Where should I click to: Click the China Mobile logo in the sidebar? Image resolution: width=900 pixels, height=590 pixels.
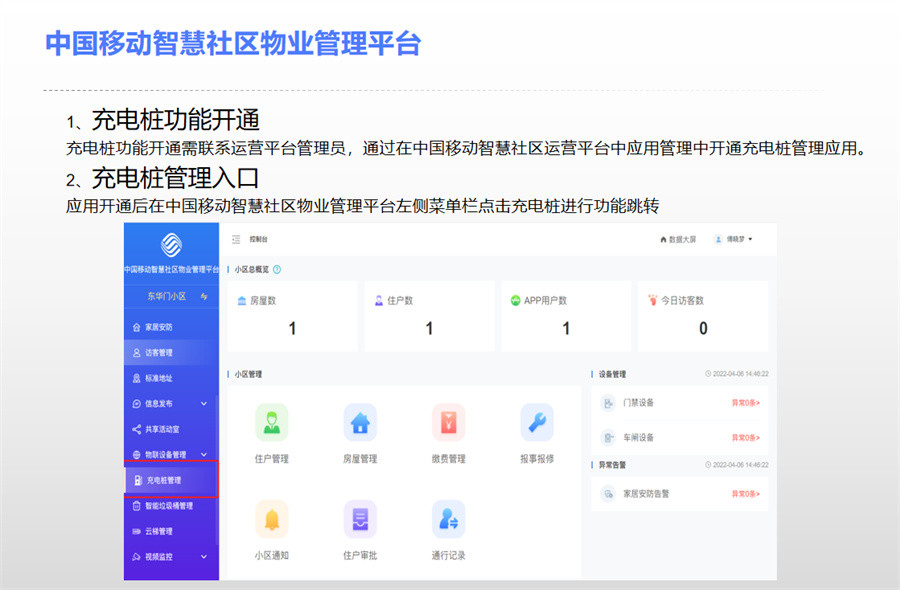click(x=171, y=245)
